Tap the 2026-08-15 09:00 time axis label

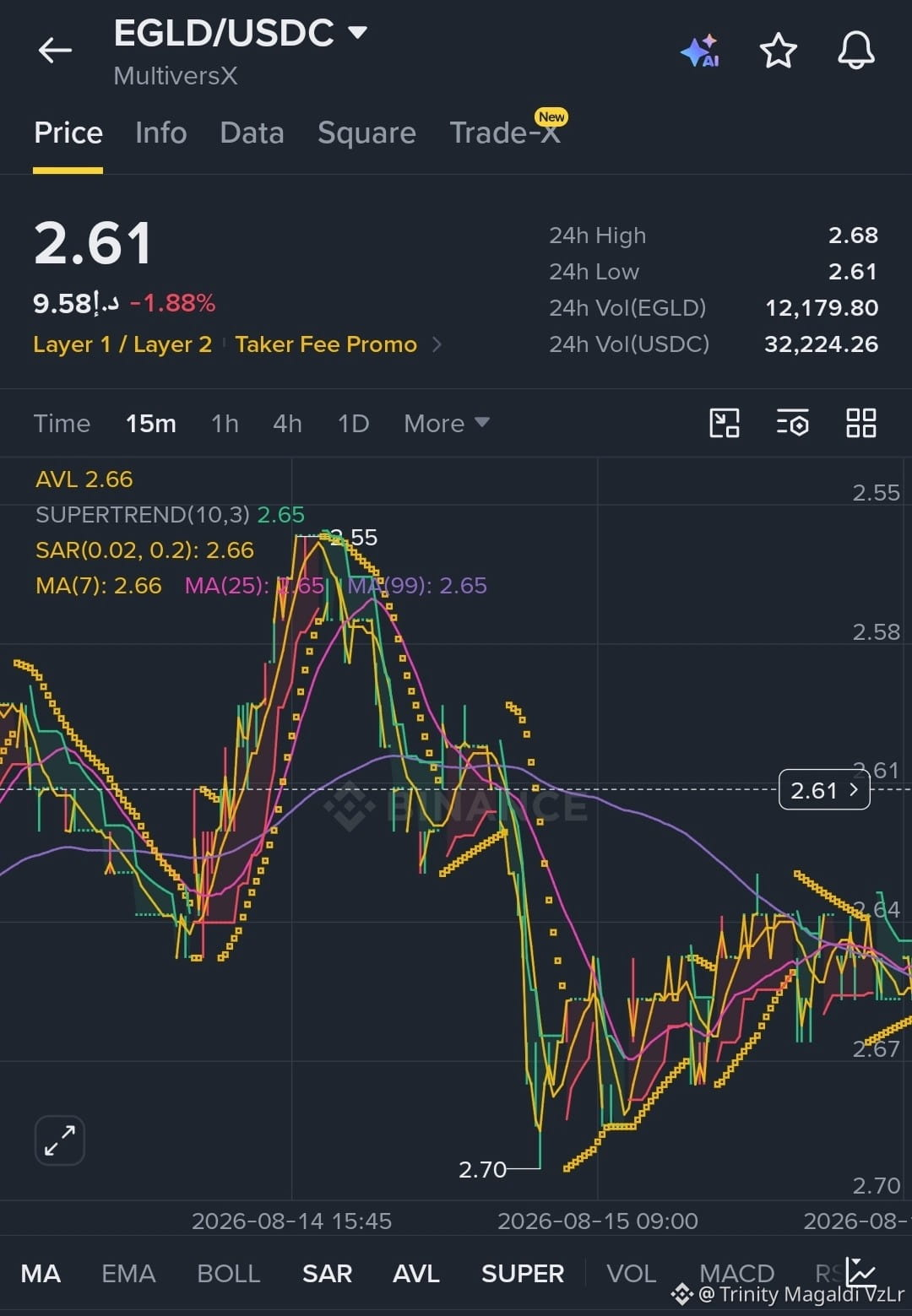(x=598, y=1221)
